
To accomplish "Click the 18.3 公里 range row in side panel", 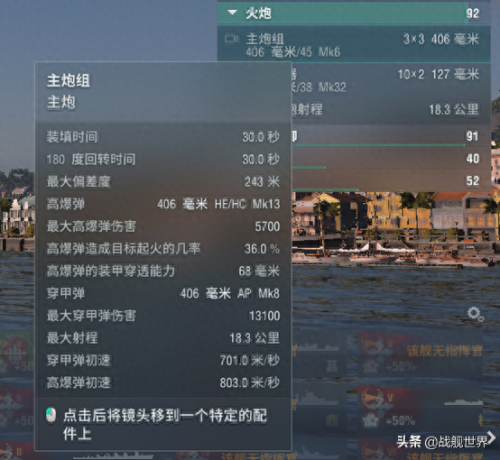I will pos(391,110).
